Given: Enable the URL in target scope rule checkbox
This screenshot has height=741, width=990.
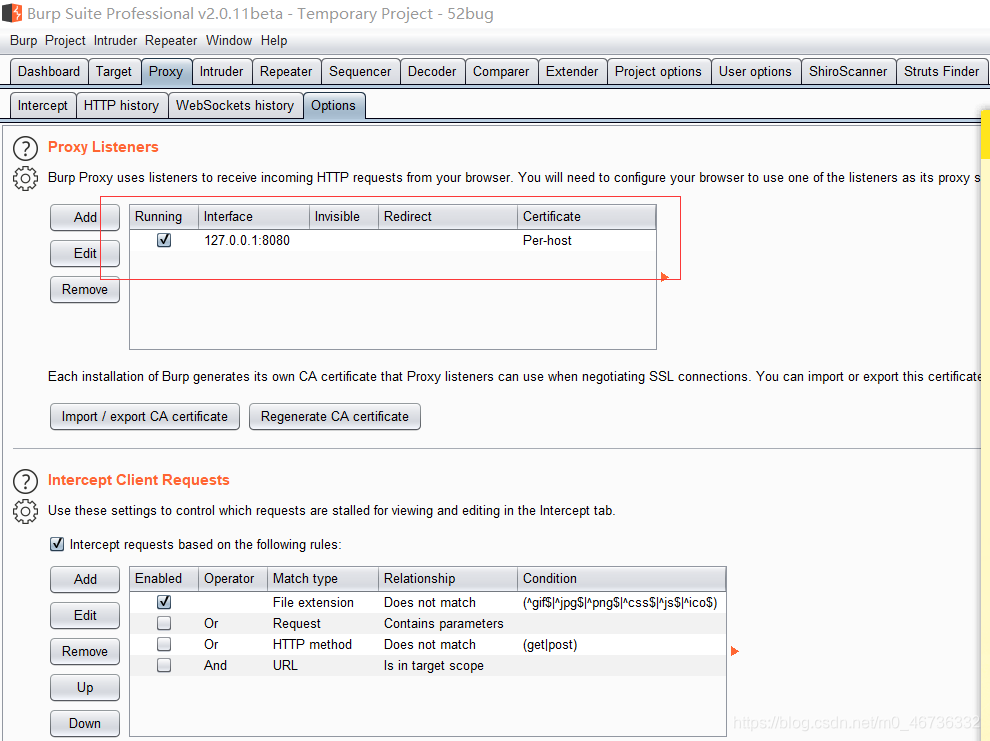Looking at the screenshot, I should coord(164,665).
